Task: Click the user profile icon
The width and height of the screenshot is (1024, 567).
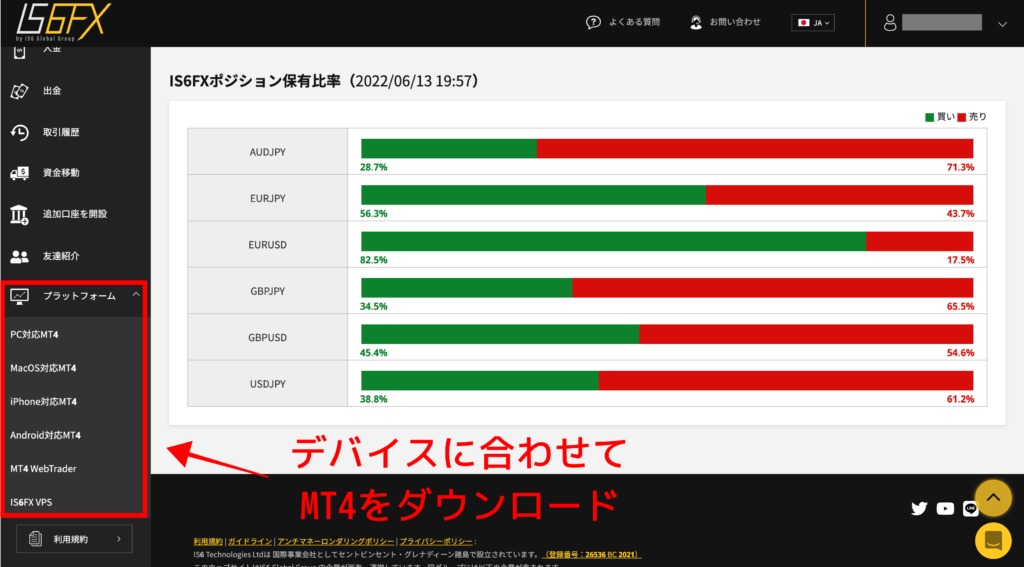Action: 889,23
